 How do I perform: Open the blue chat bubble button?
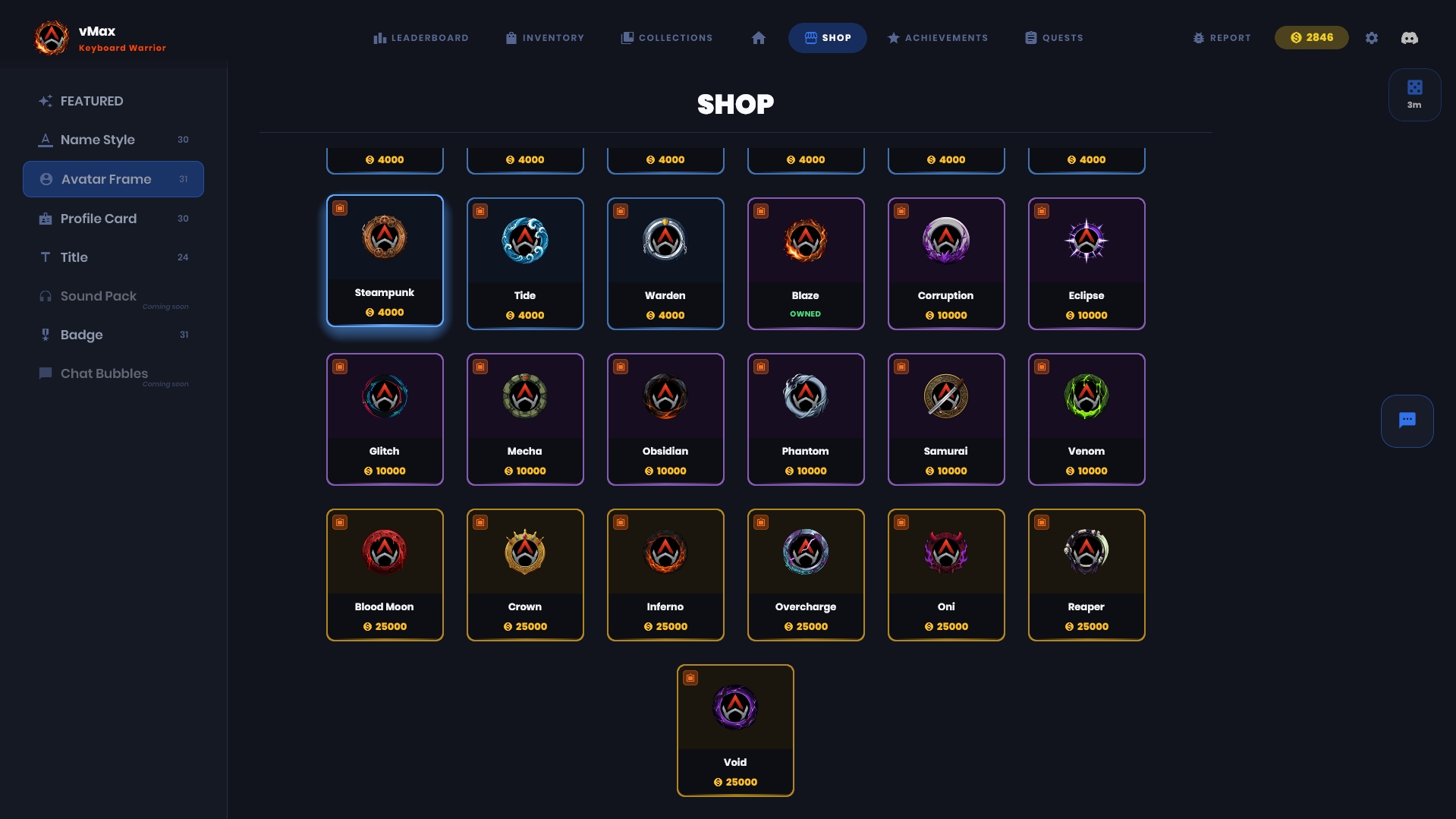point(1407,421)
